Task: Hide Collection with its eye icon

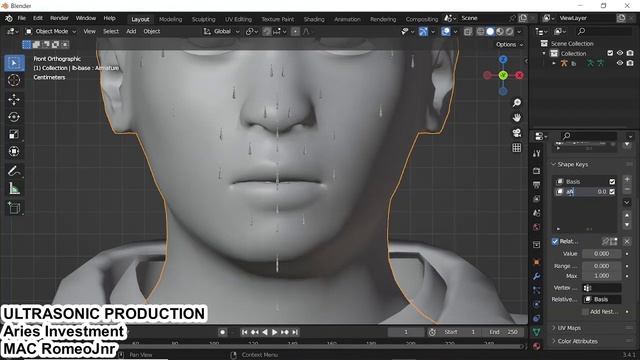Action: pos(620,53)
